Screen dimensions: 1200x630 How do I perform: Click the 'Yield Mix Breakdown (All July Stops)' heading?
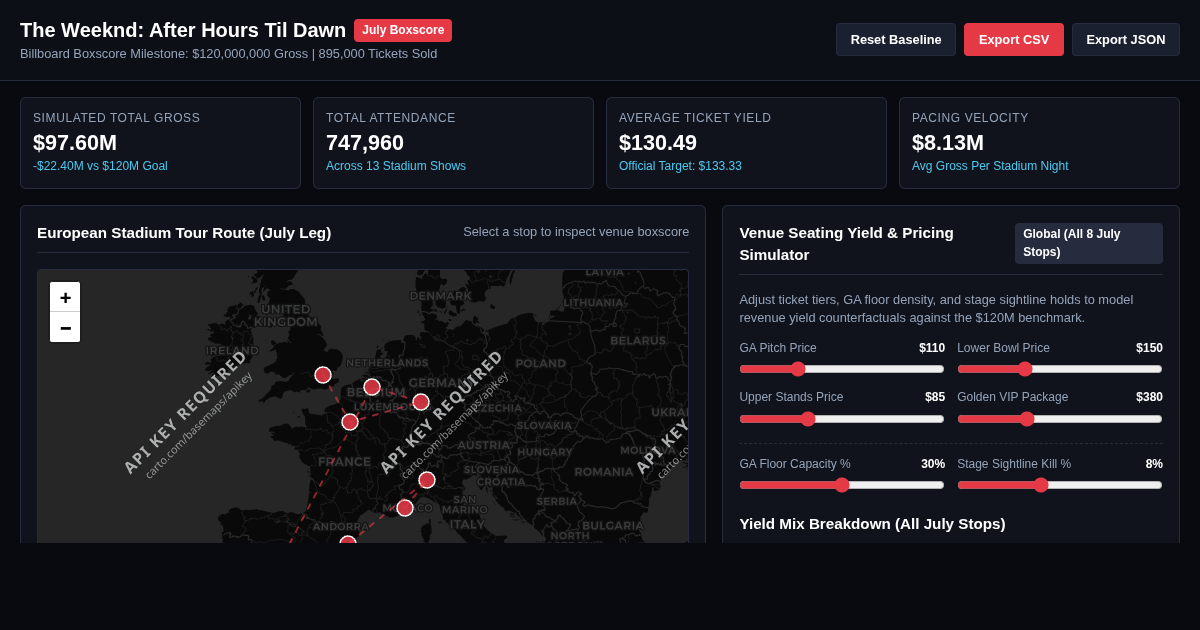[873, 524]
